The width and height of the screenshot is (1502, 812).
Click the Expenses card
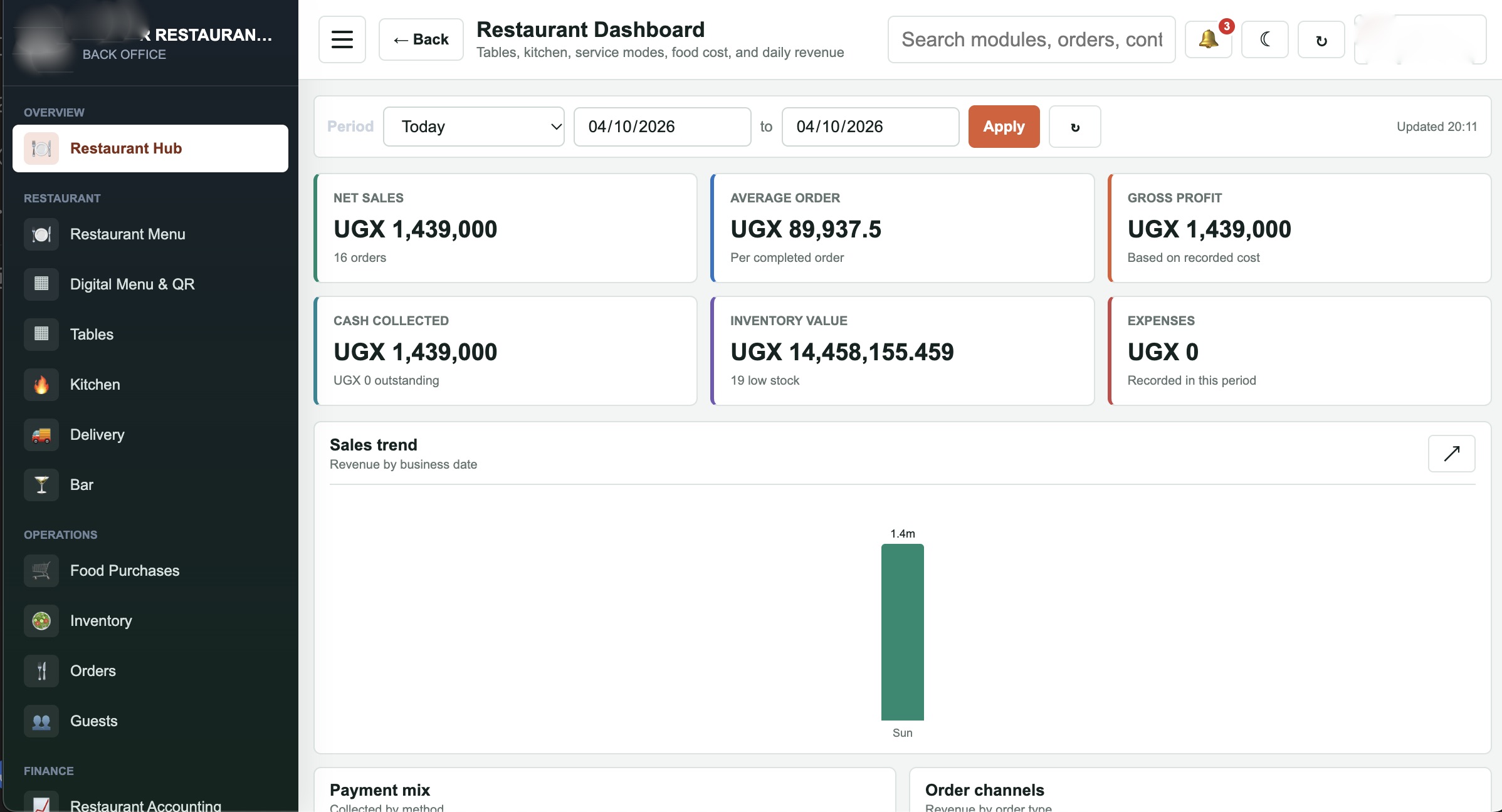pyautogui.click(x=1300, y=351)
